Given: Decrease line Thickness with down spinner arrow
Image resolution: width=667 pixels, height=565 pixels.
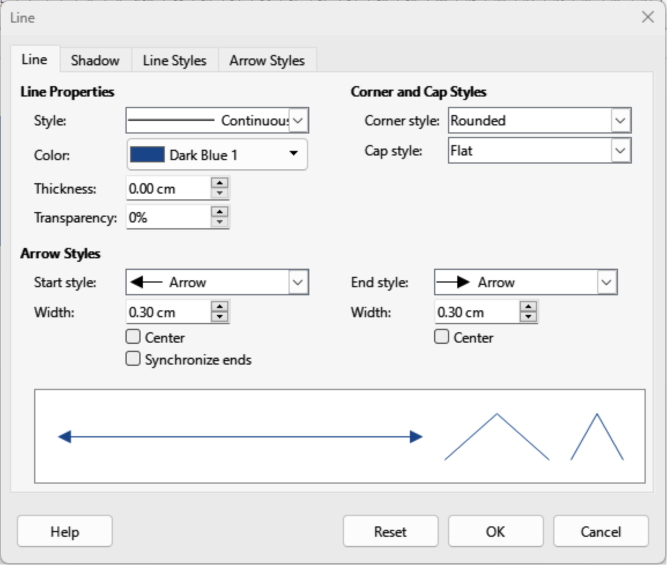Looking at the screenshot, I should tap(220, 194).
